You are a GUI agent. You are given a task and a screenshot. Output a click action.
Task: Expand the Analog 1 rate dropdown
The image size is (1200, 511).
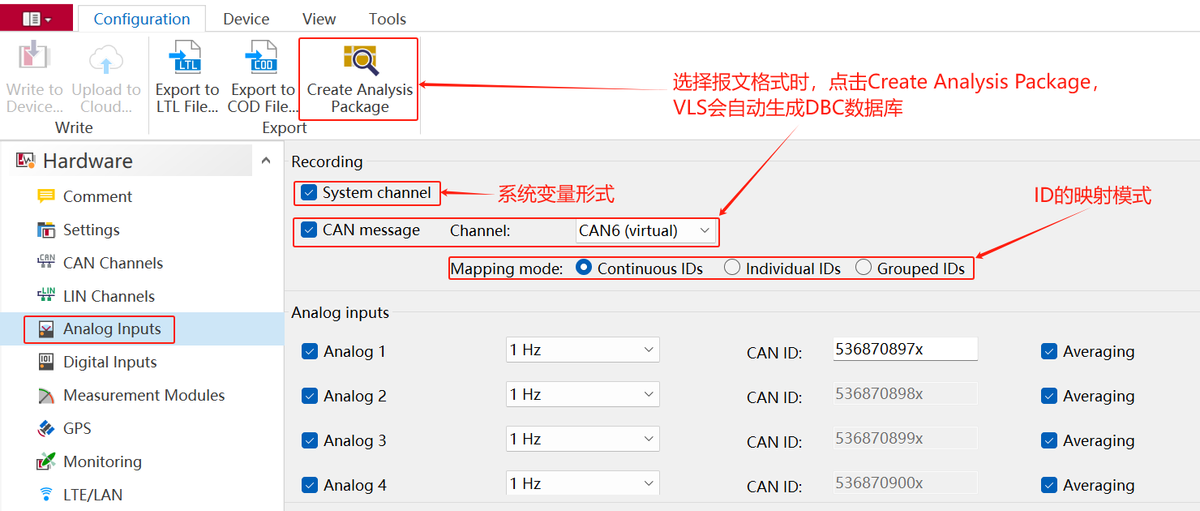click(x=582, y=350)
